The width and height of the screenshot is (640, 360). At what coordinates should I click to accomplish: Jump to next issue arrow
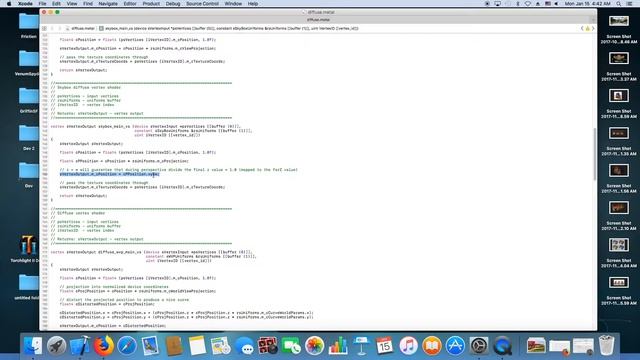pos(593,29)
